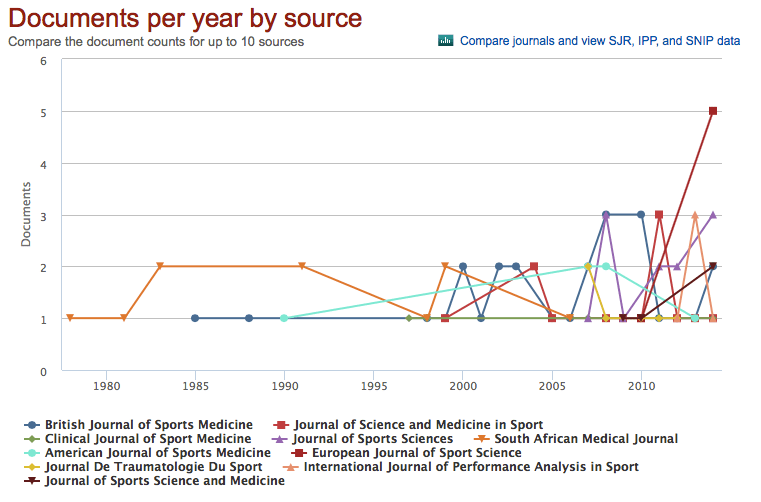Click the cyan American Journal of Sports Medicine legend marker
The image size is (761, 502).
point(33,452)
